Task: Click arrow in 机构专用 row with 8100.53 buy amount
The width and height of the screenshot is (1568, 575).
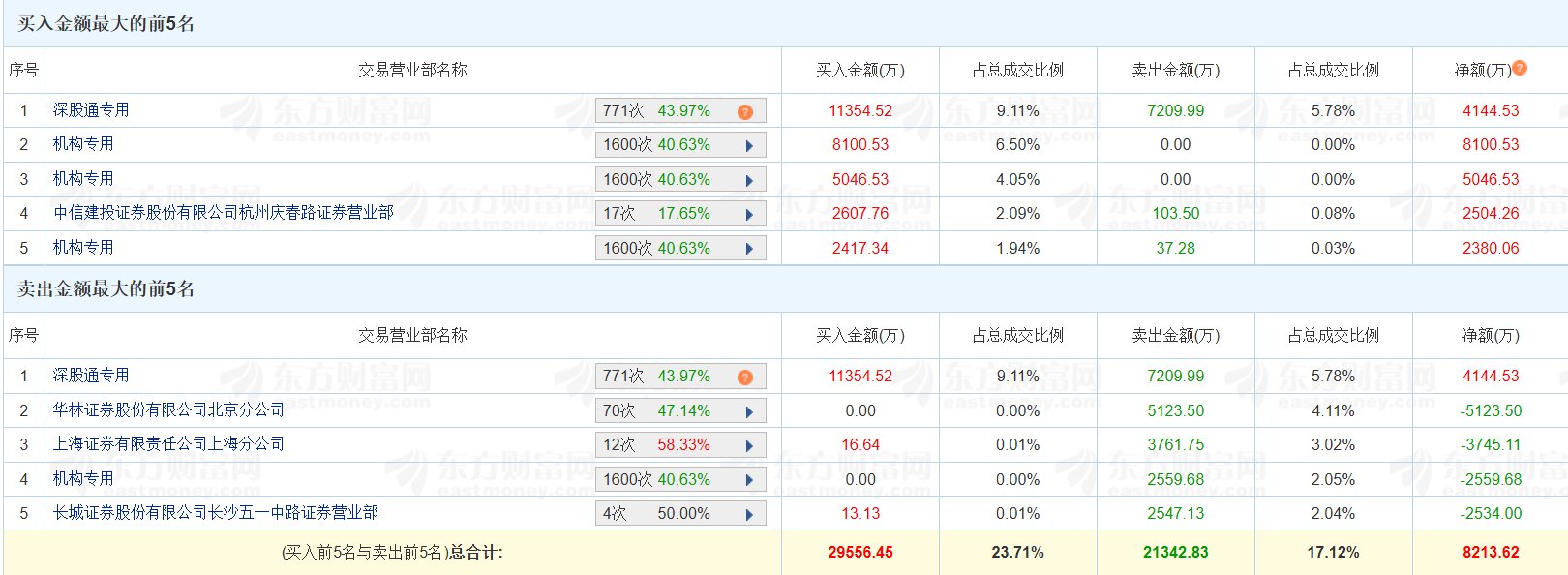Action: (x=749, y=145)
